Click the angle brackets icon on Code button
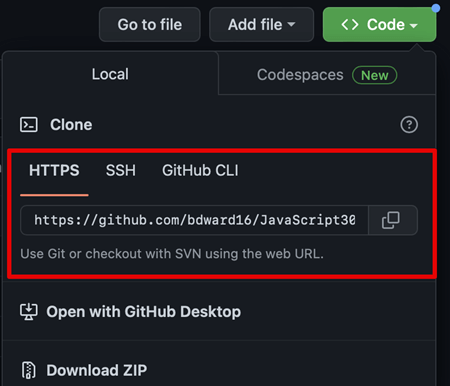 tap(350, 25)
